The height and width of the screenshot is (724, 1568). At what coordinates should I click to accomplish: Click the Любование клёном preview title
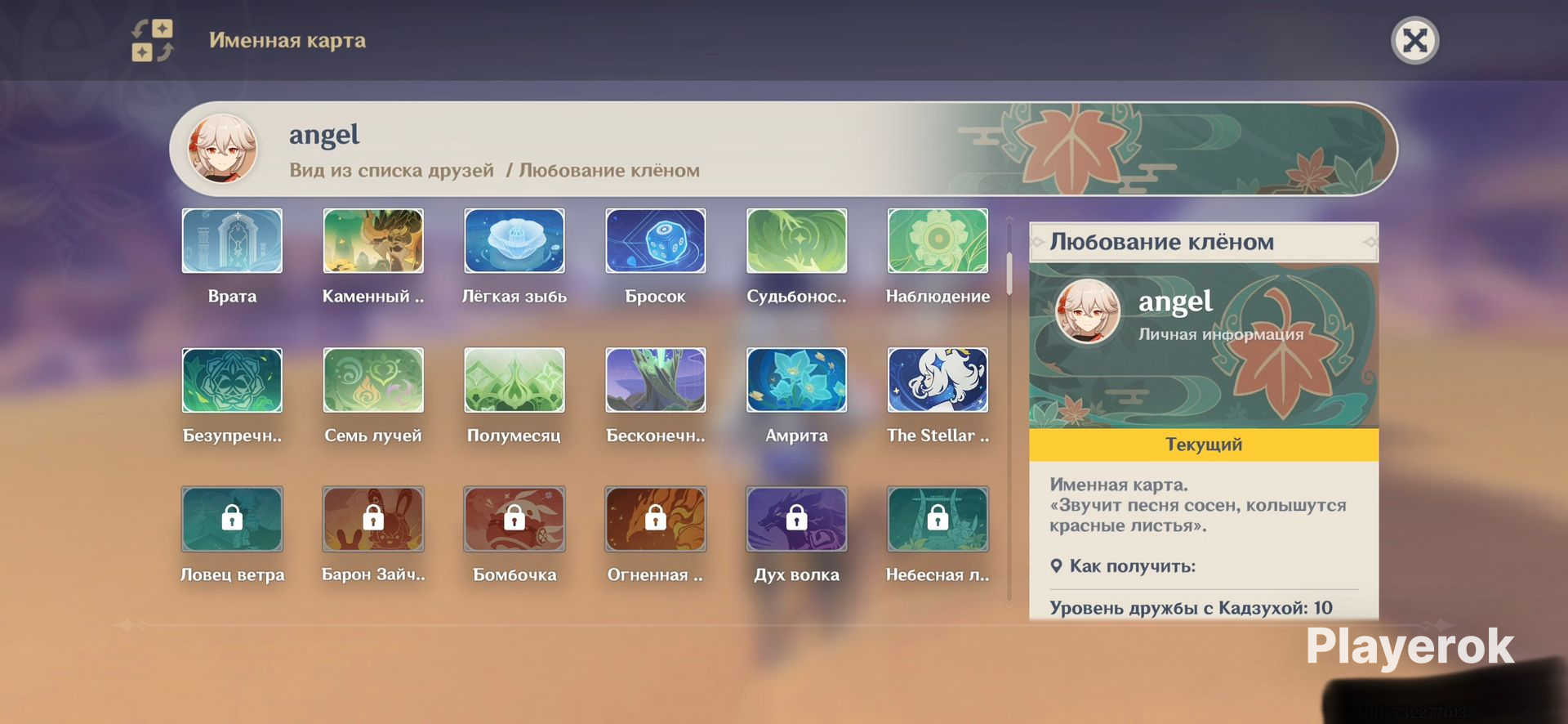(x=1161, y=242)
